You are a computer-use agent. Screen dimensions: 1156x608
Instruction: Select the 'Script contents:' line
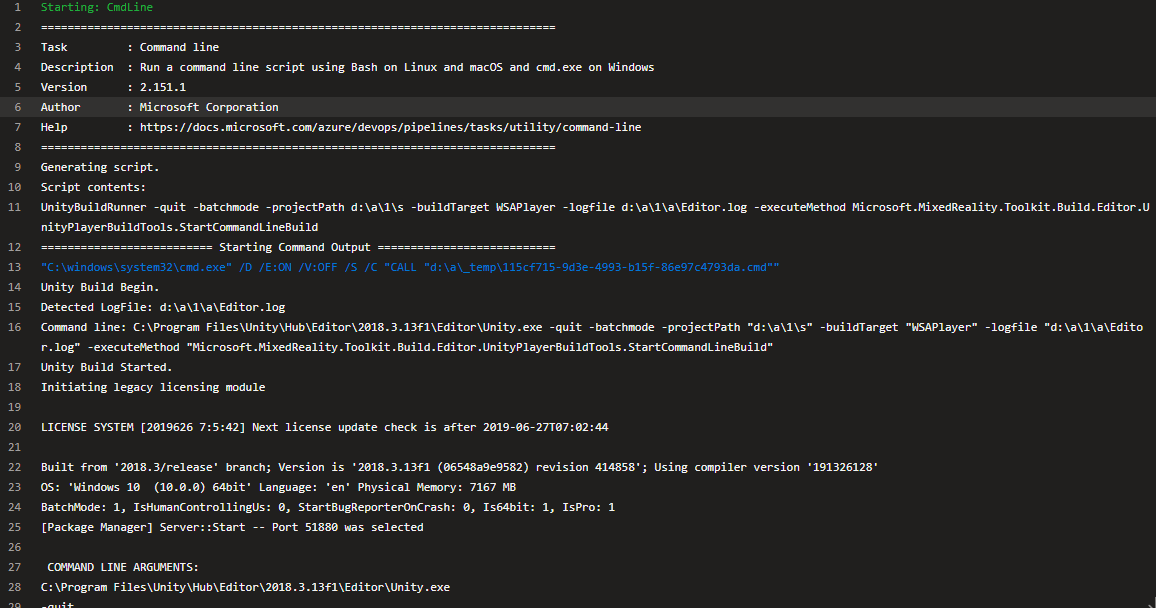pos(93,187)
